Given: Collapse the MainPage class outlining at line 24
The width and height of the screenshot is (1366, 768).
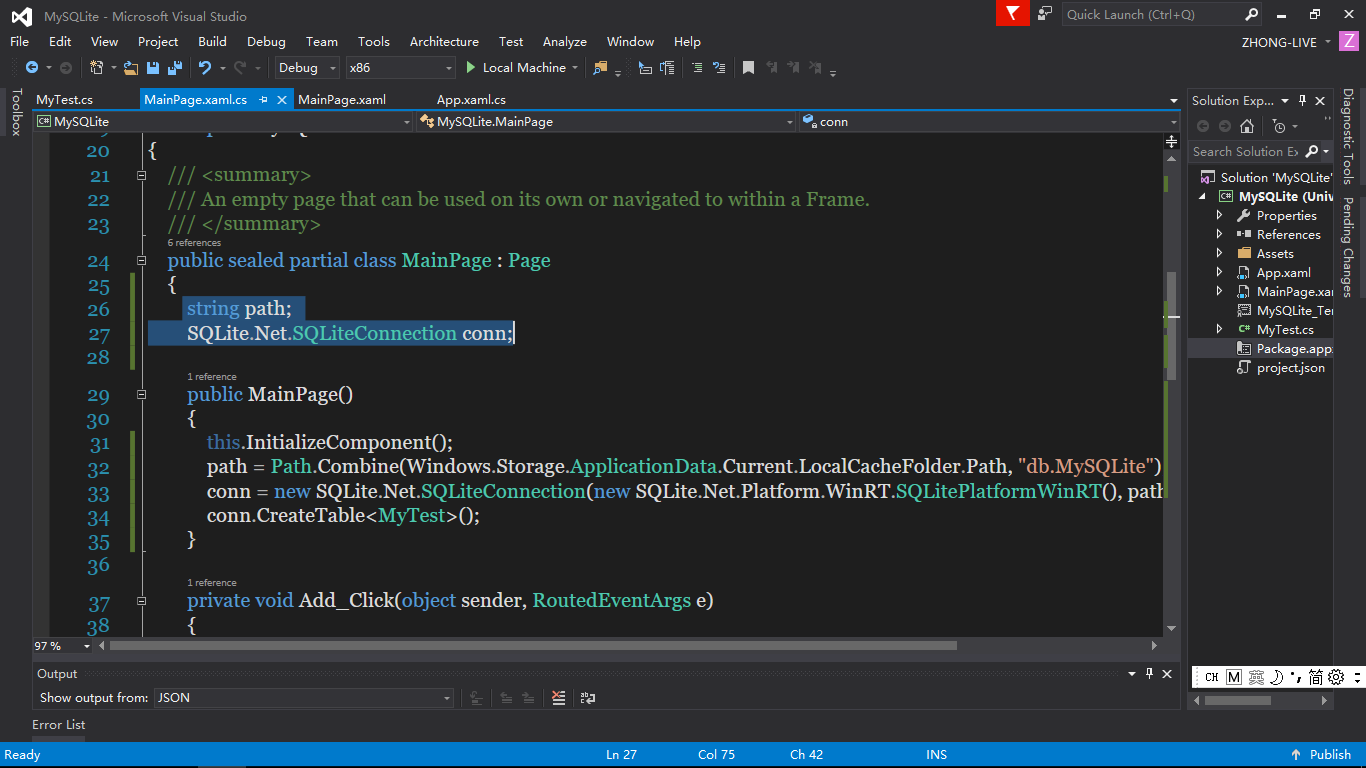Looking at the screenshot, I should coord(141,262).
